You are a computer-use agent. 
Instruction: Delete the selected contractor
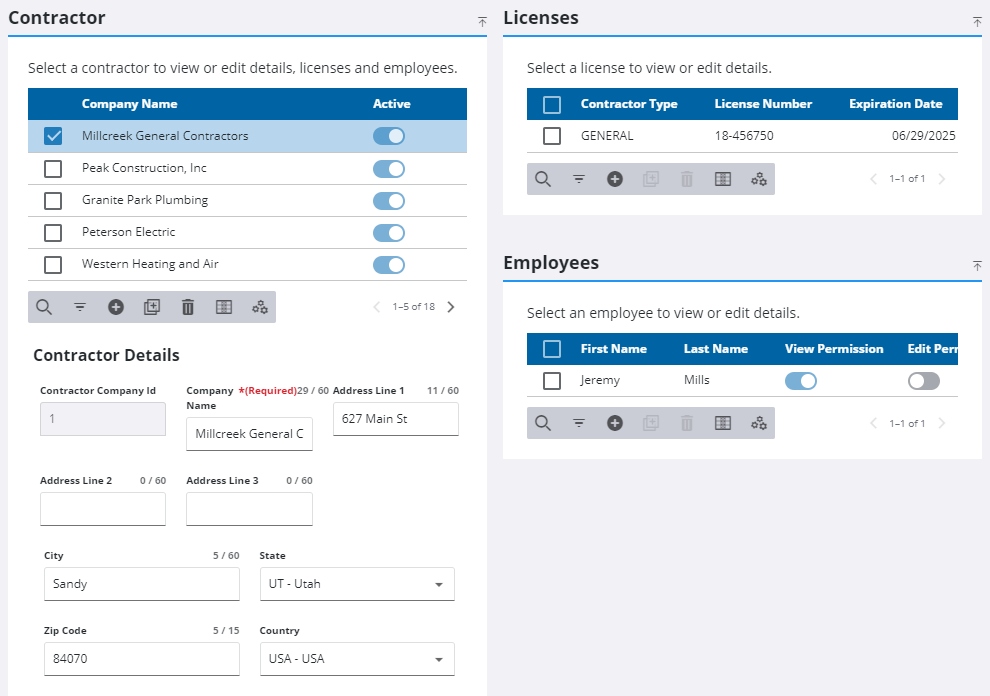(188, 307)
